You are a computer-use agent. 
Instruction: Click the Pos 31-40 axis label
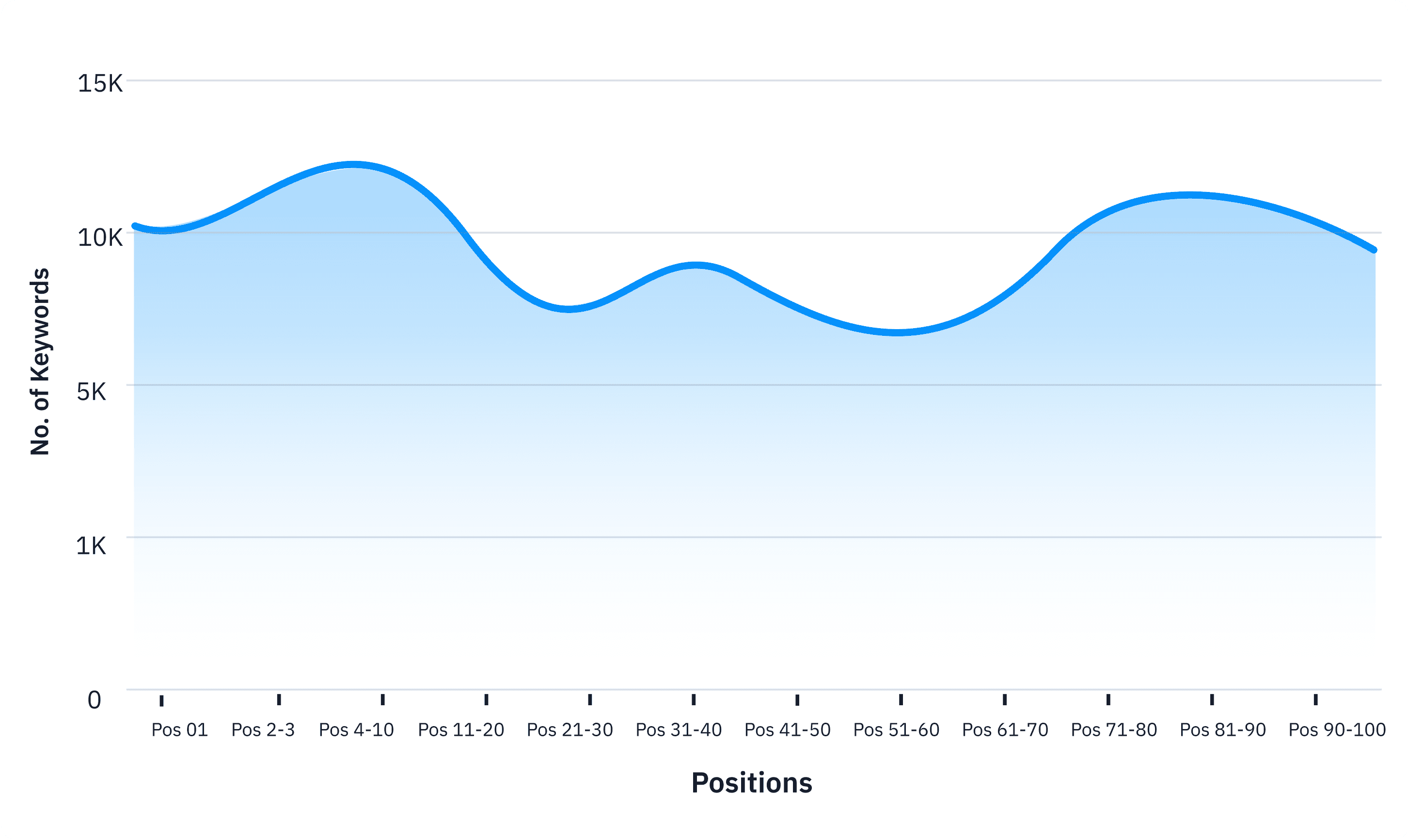679,730
